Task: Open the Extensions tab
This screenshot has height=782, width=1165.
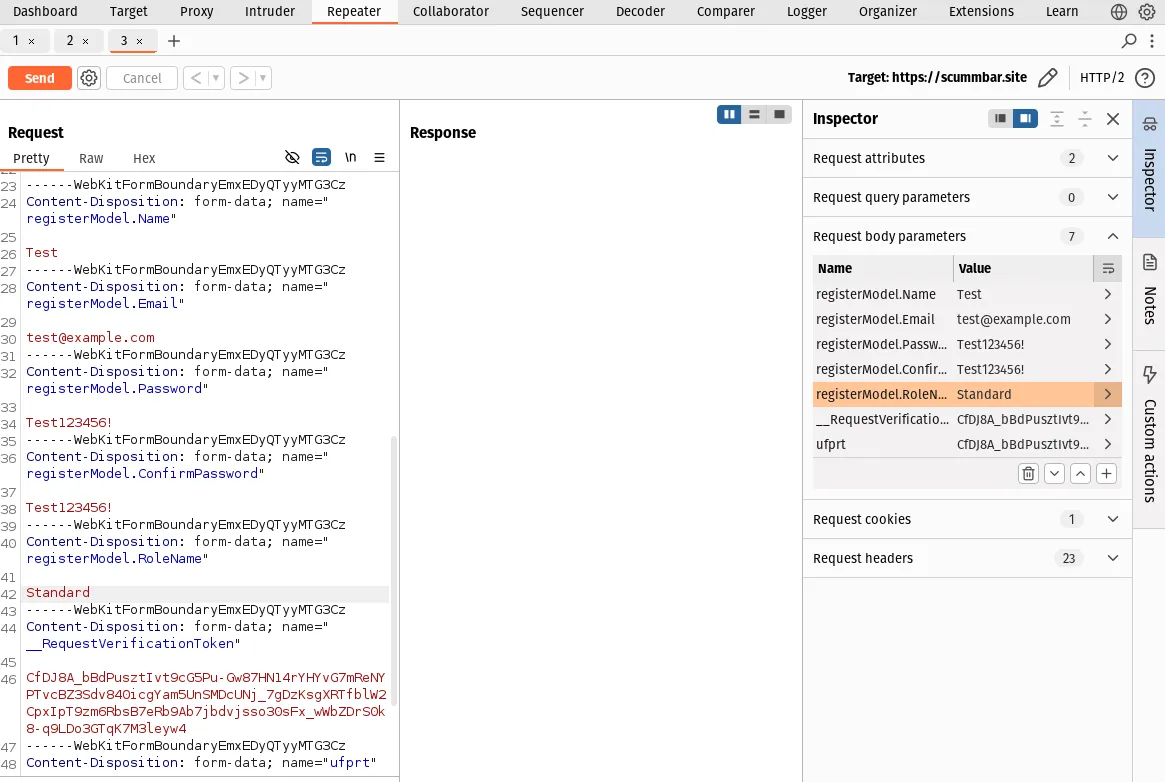Action: click(x=981, y=12)
